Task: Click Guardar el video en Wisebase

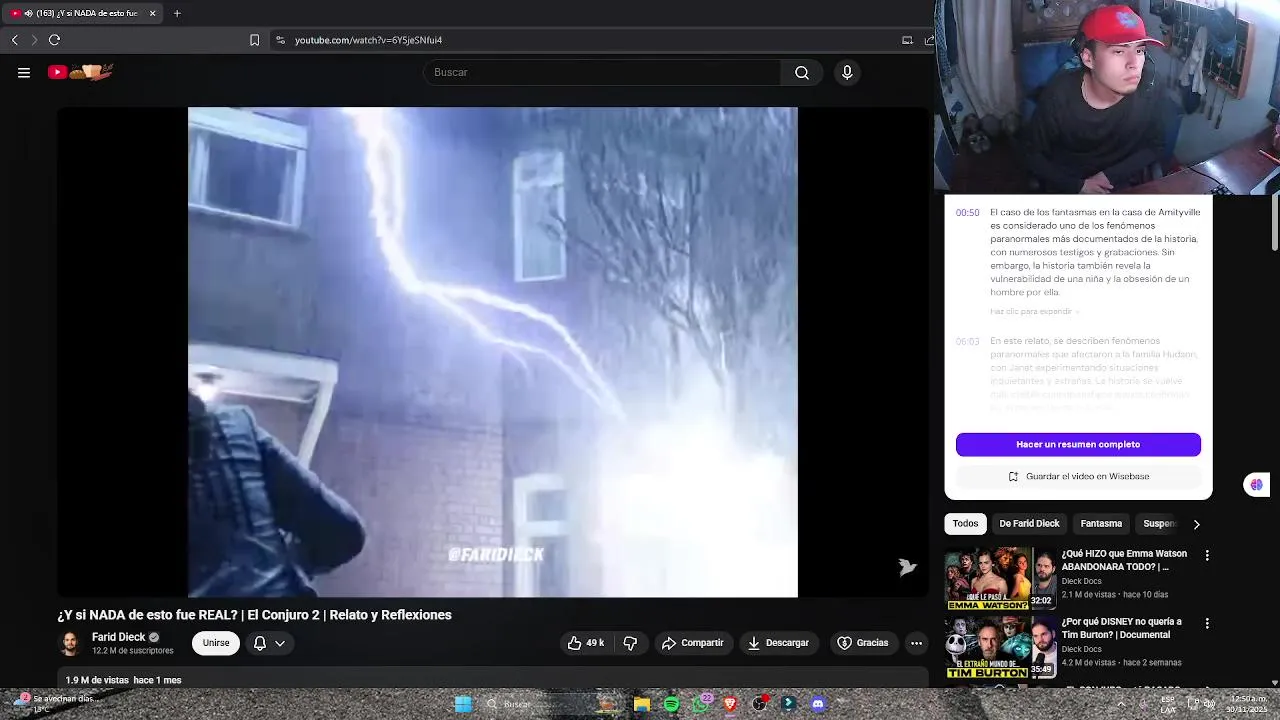Action: [1078, 477]
